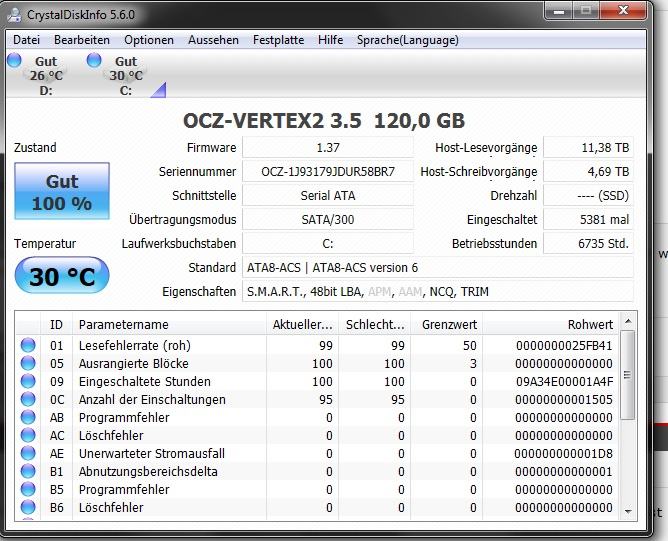Open the Datei menu
Screen dimensions: 668x541
click(26, 40)
